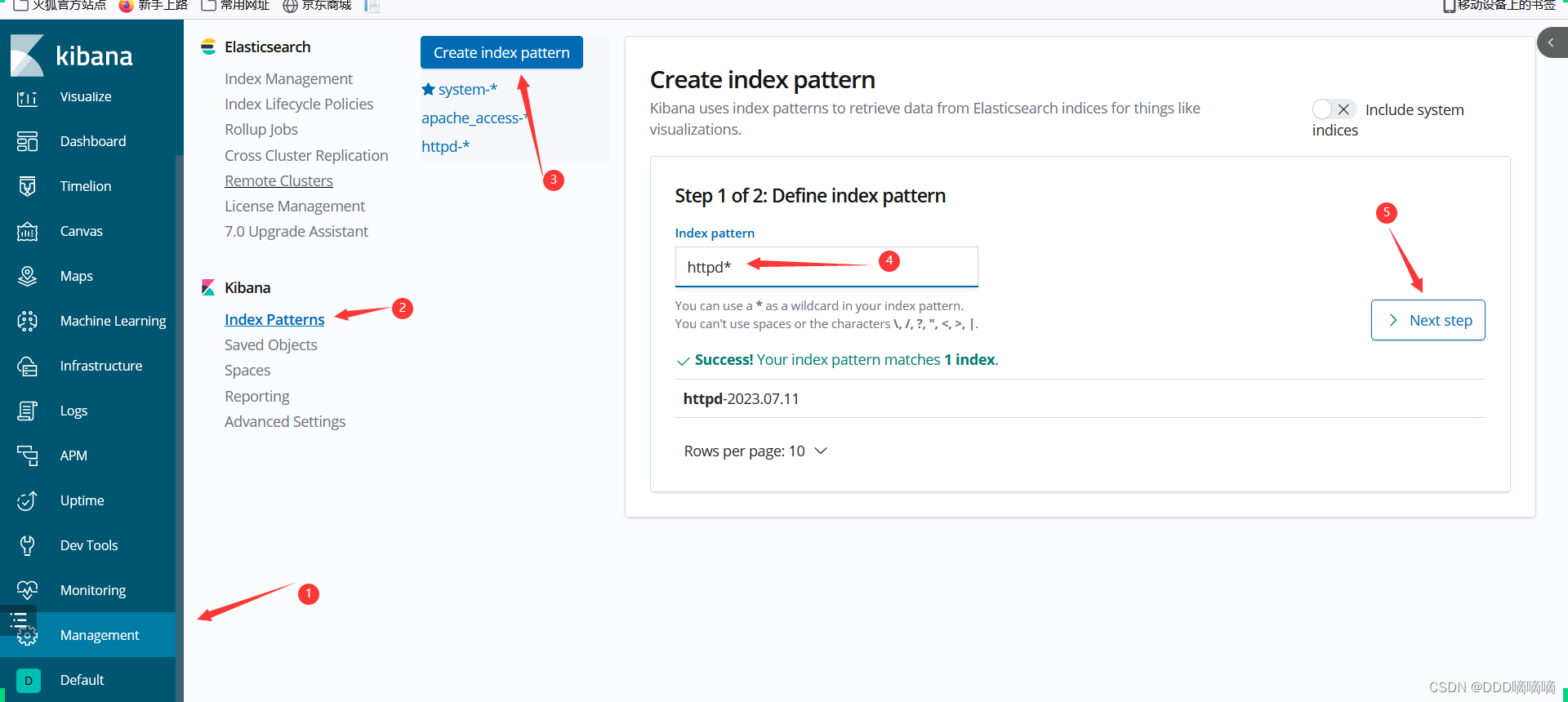
Task: Open Spaces link
Action: [247, 370]
